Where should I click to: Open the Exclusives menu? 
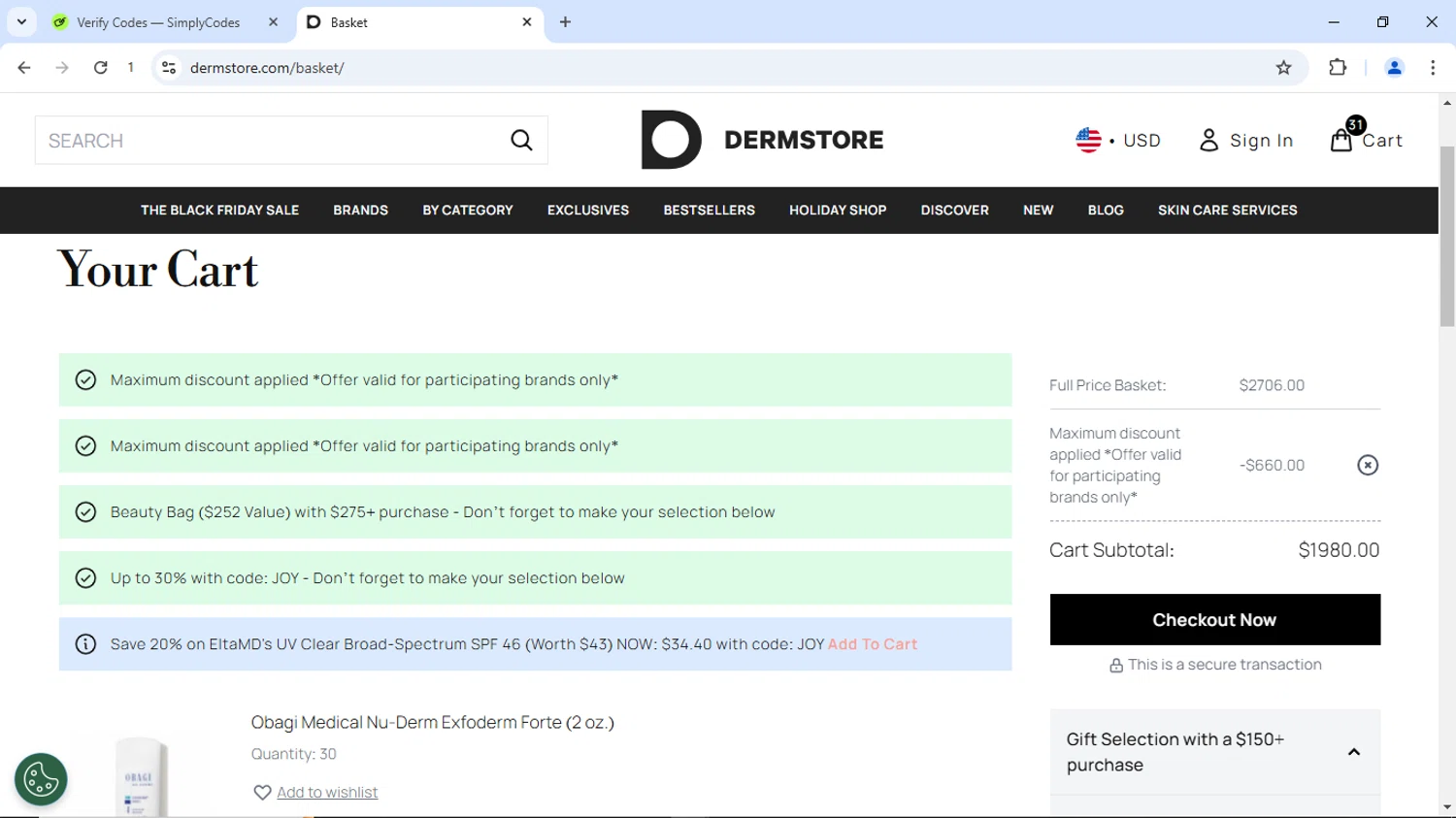tap(588, 211)
